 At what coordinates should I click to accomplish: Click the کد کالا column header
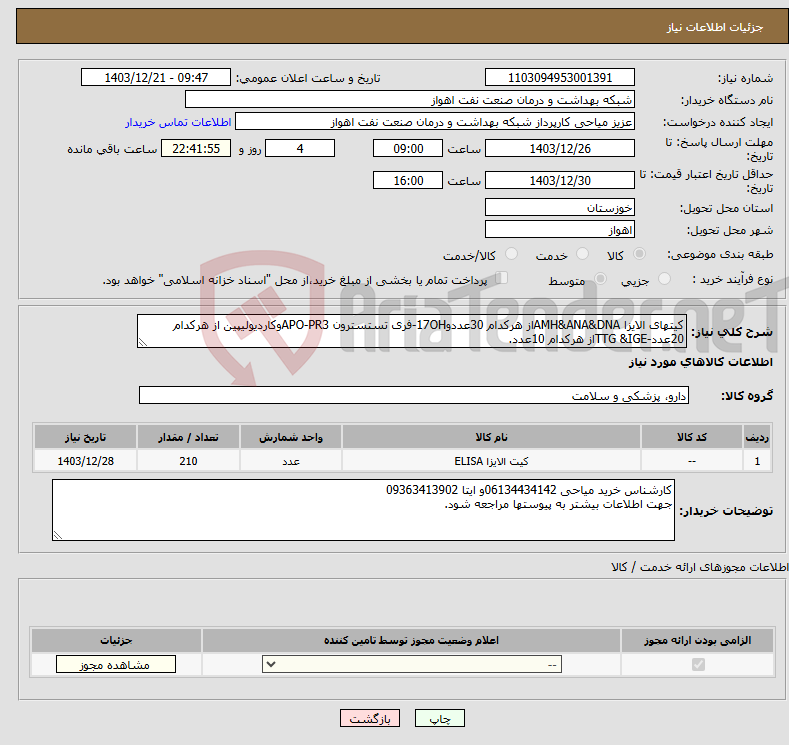(x=691, y=437)
